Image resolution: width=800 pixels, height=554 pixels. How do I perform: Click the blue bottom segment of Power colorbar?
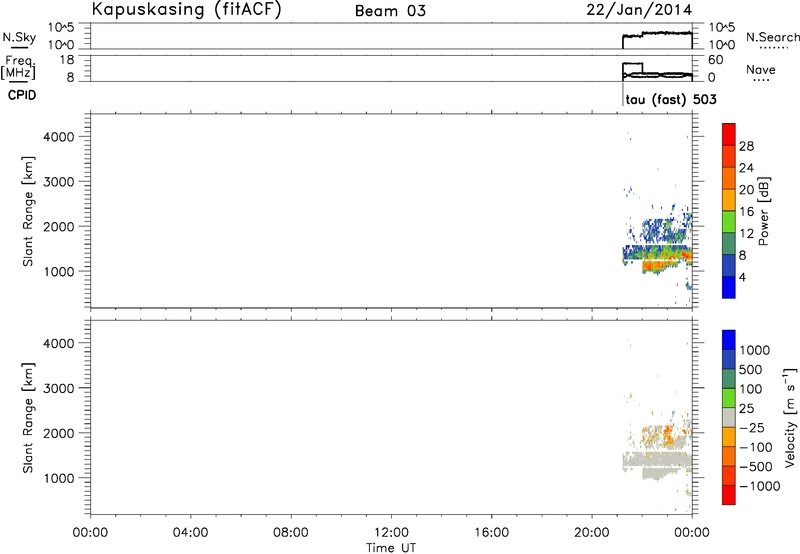pos(729,287)
